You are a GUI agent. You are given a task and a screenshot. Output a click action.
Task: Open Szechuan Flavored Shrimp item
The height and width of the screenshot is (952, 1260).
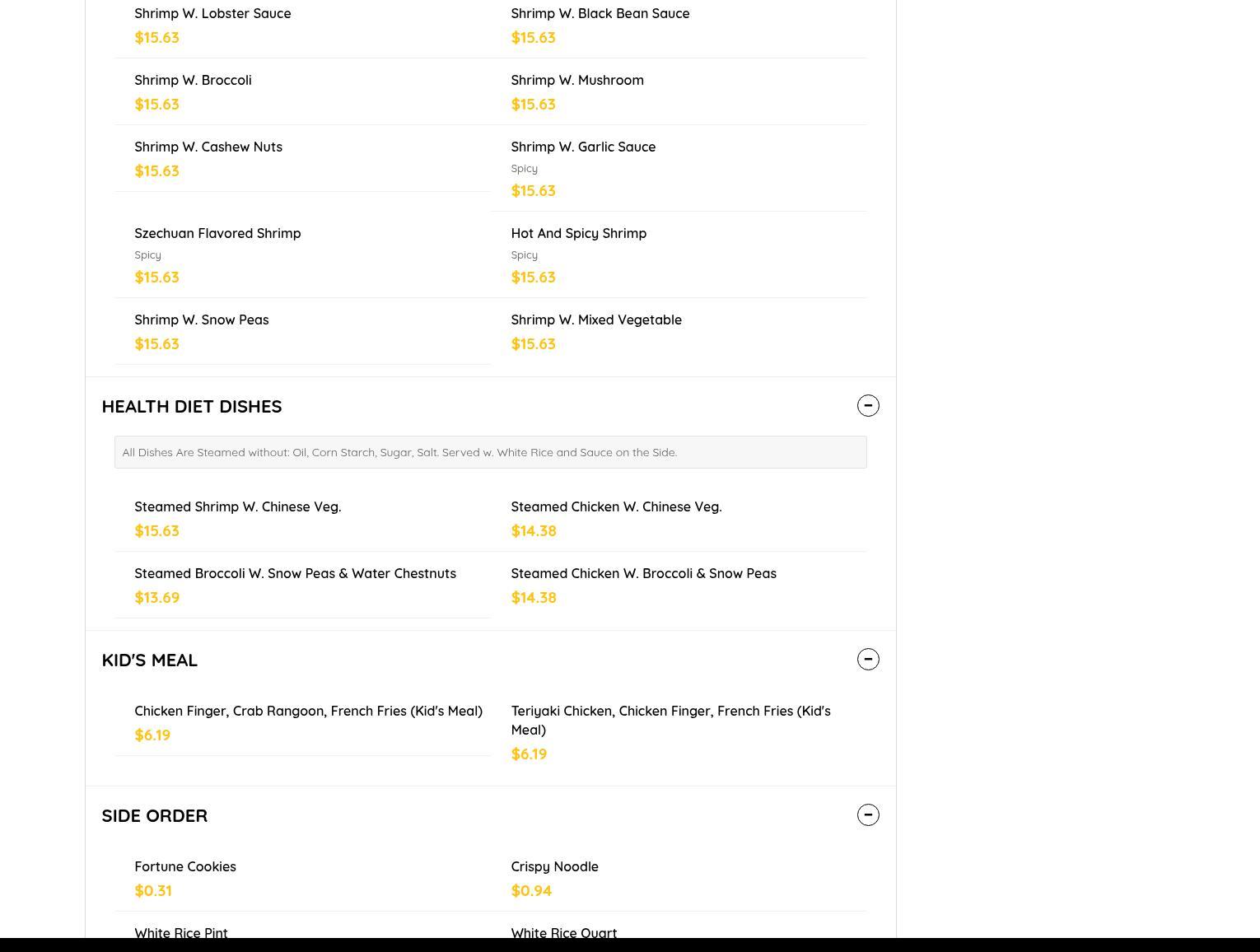[x=217, y=234]
